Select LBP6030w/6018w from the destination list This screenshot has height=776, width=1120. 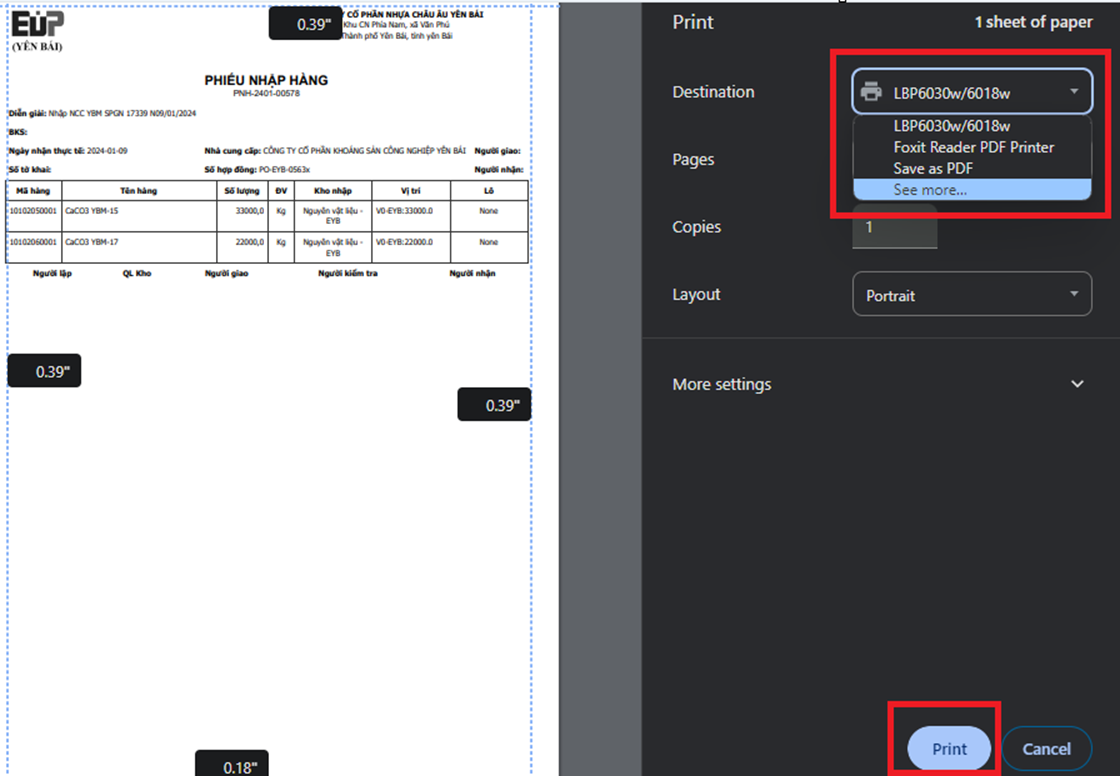(x=951, y=126)
